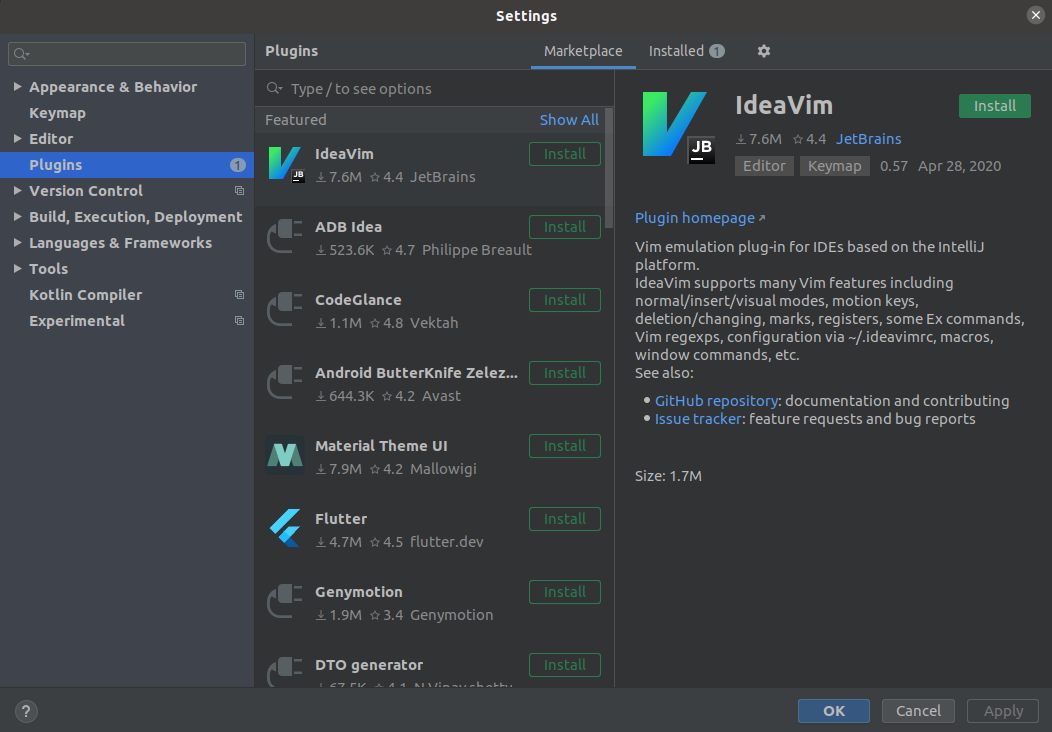Expand the Editor settings section

tap(18, 138)
